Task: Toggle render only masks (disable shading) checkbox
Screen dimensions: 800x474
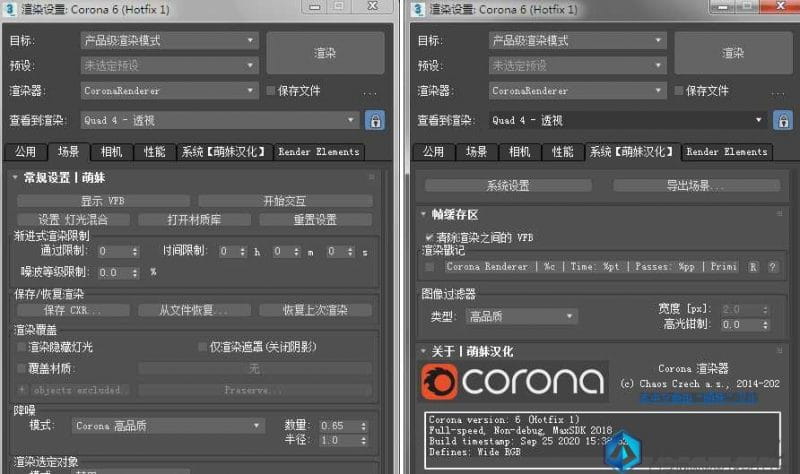Action: click(203, 347)
